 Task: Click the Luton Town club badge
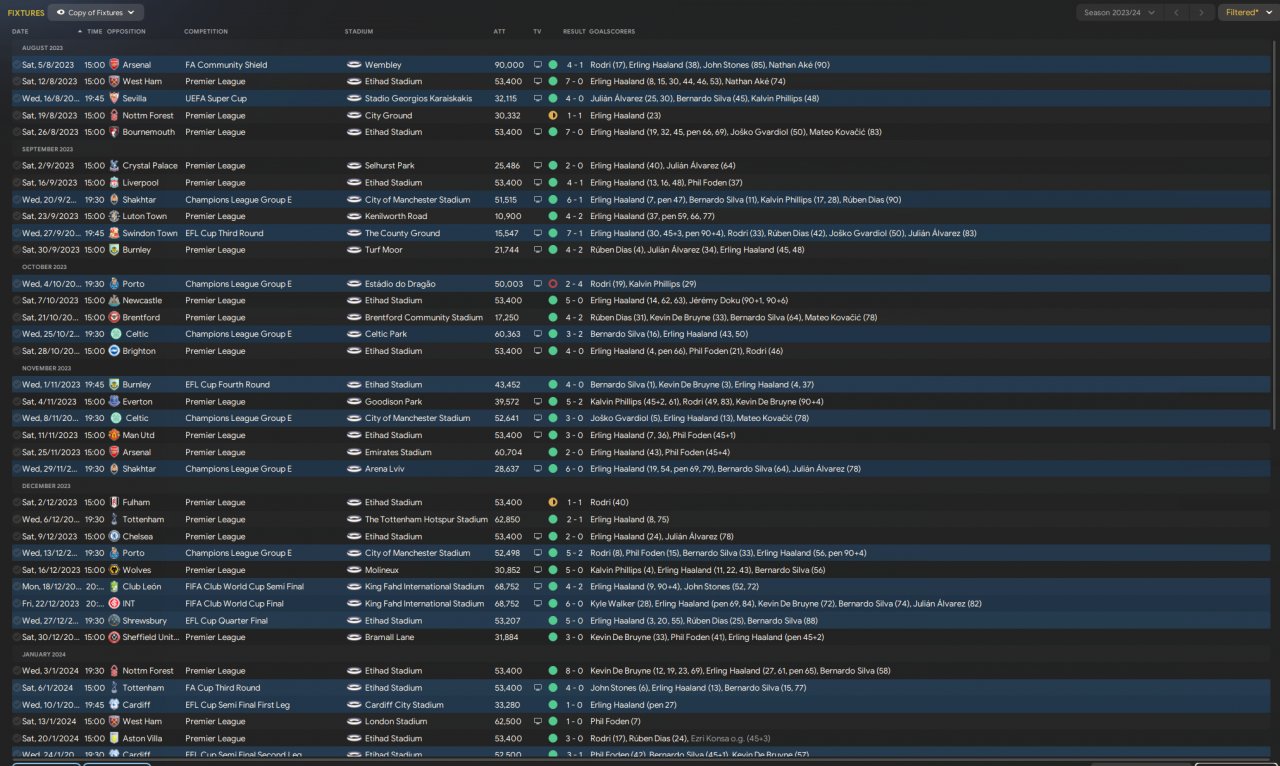[114, 216]
